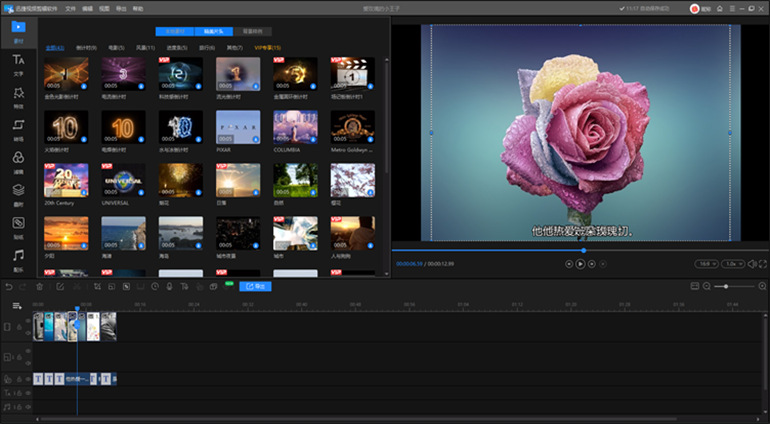Click the zoom-in magnifier on timeline
The image size is (770, 424).
click(762, 286)
